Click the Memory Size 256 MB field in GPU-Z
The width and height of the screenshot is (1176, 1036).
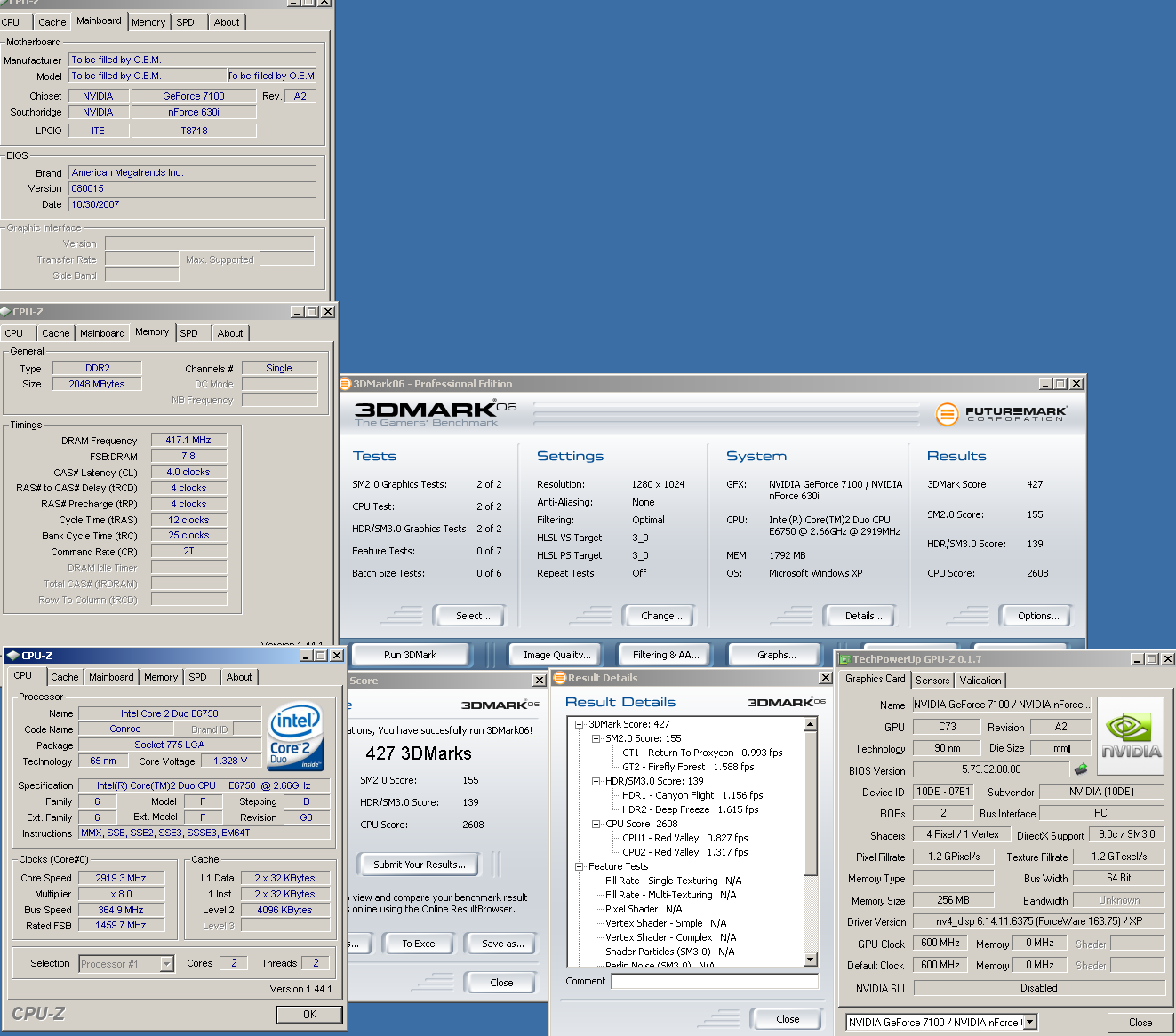[953, 900]
